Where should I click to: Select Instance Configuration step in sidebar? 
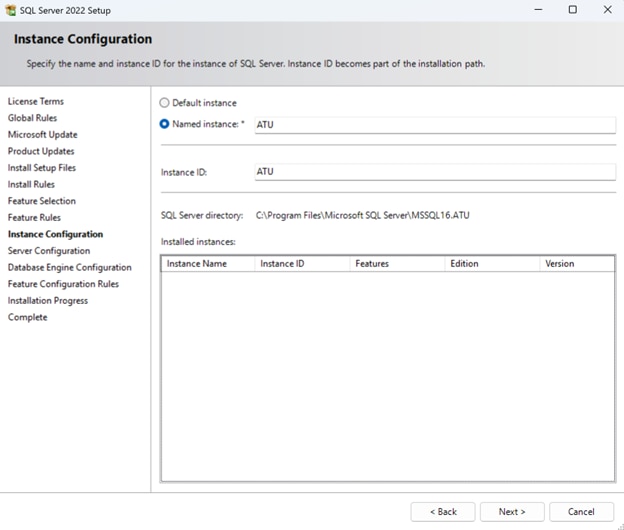tap(55, 234)
